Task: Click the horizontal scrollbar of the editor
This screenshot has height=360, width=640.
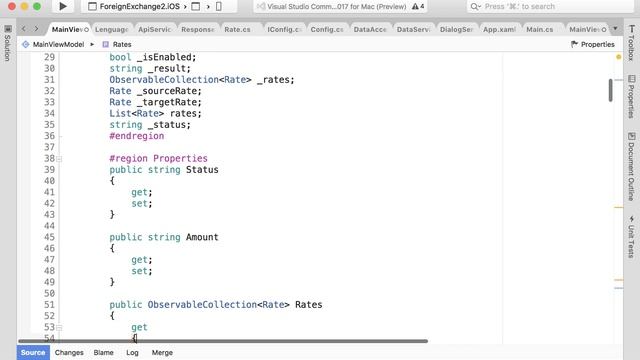Action: [223, 341]
